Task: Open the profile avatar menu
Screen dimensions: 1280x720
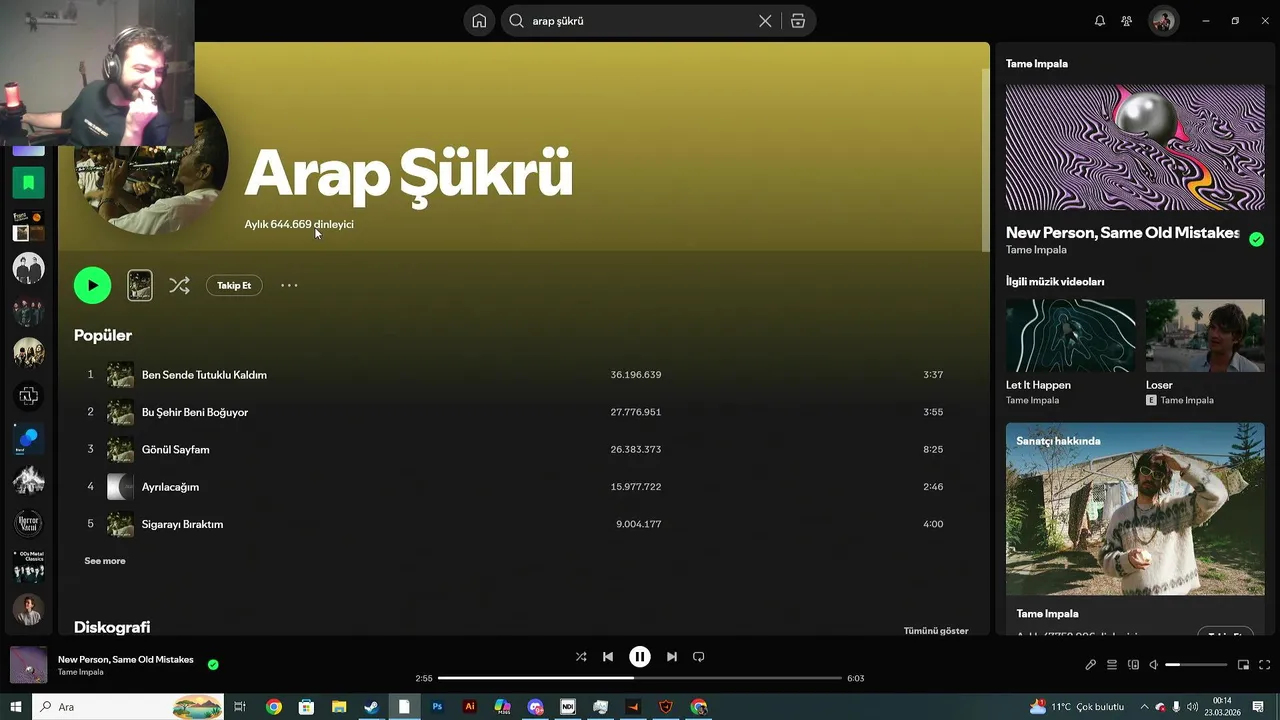Action: click(1163, 21)
